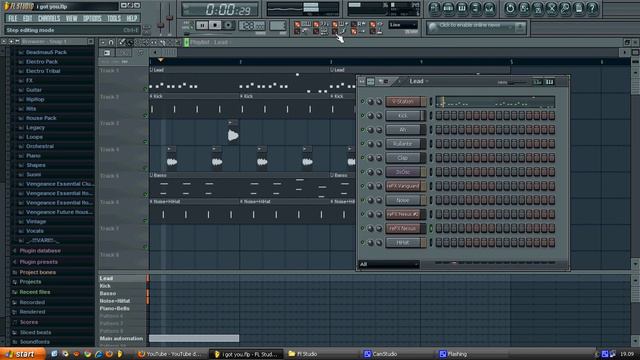The width and height of the screenshot is (640, 360).
Task: Select the Basso pattern in pattern list
Action: coord(108,293)
